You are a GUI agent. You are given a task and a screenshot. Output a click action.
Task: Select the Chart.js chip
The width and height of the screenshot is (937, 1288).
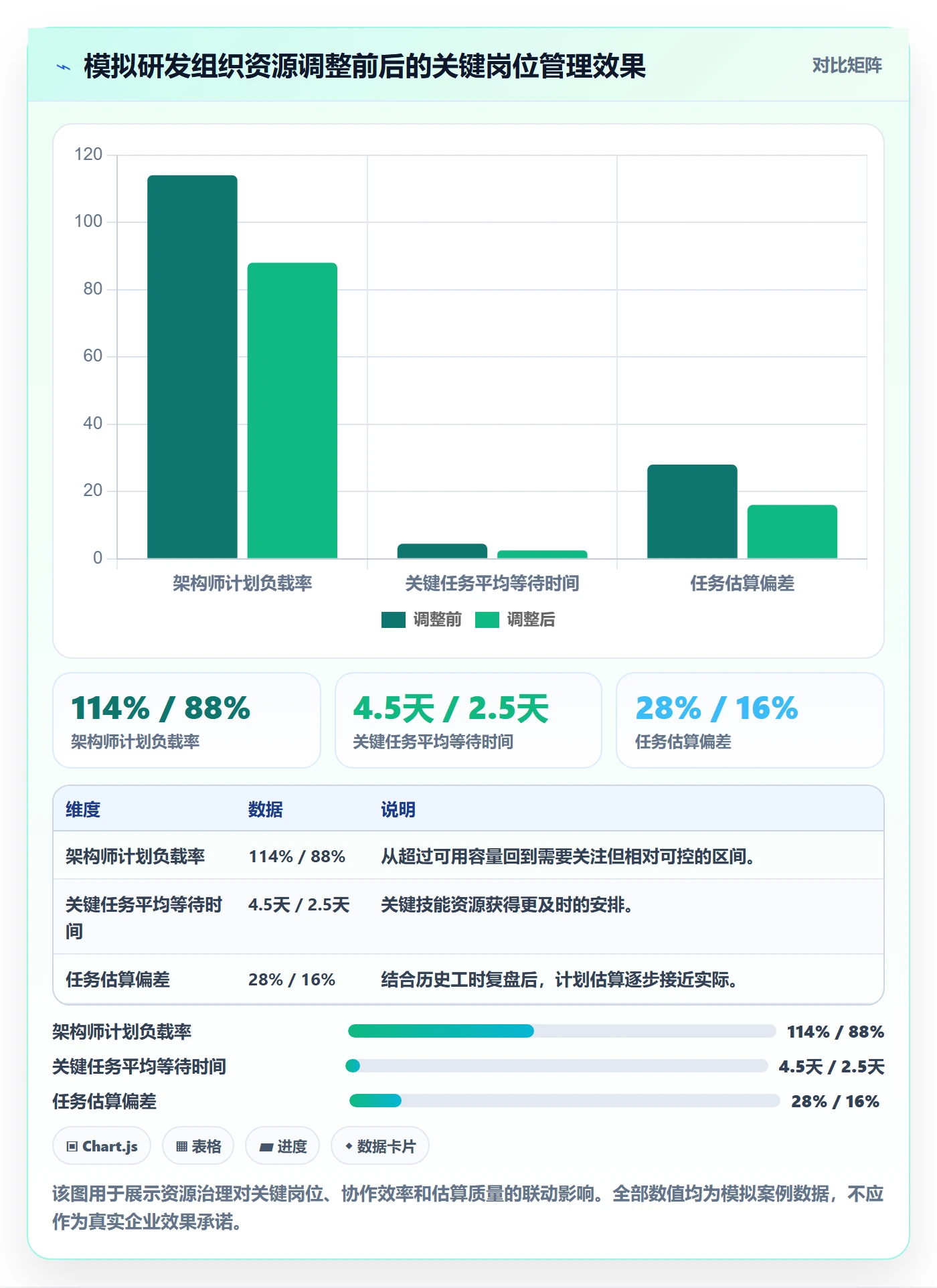(x=102, y=1146)
